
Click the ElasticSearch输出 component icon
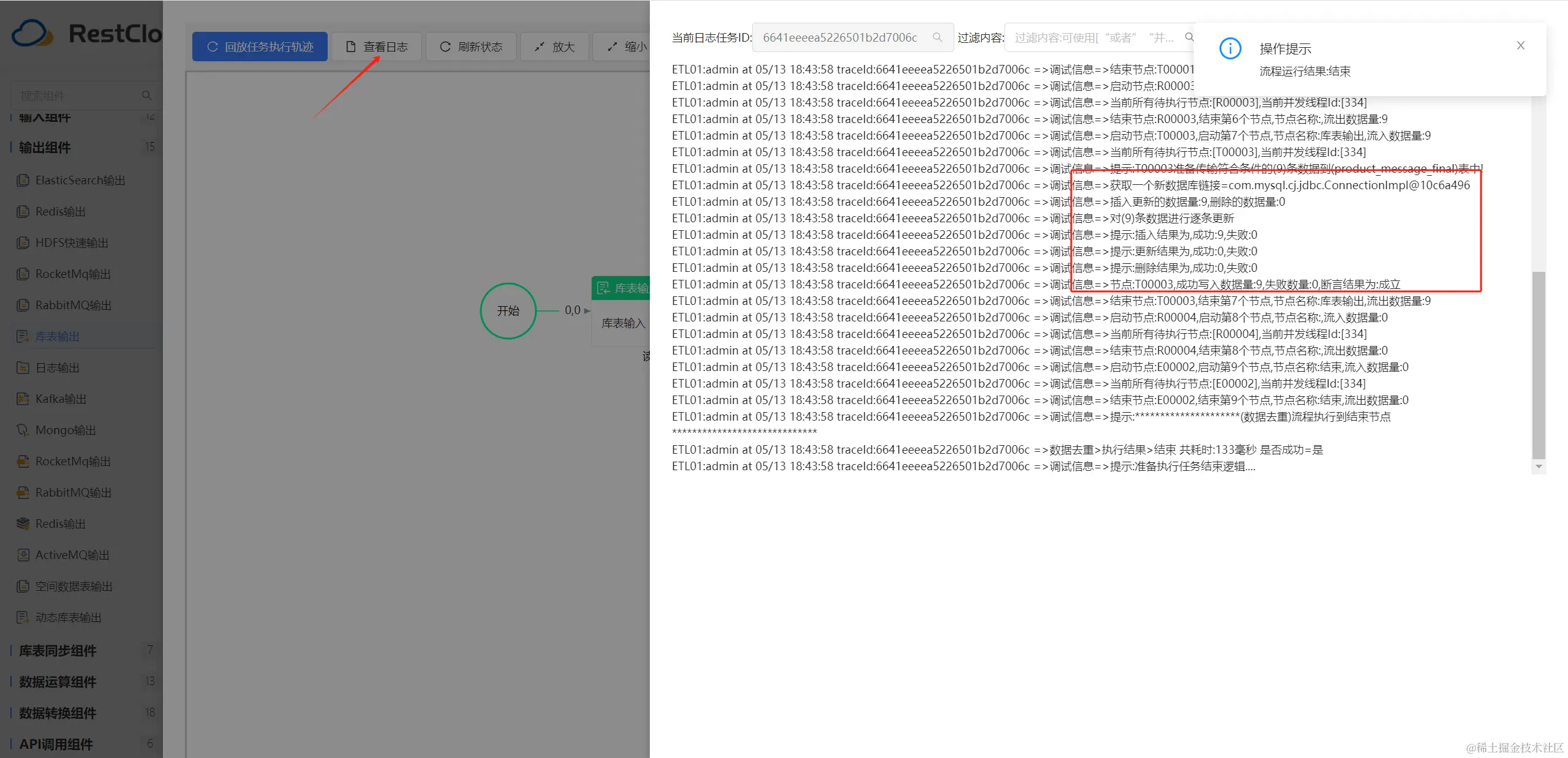click(23, 180)
